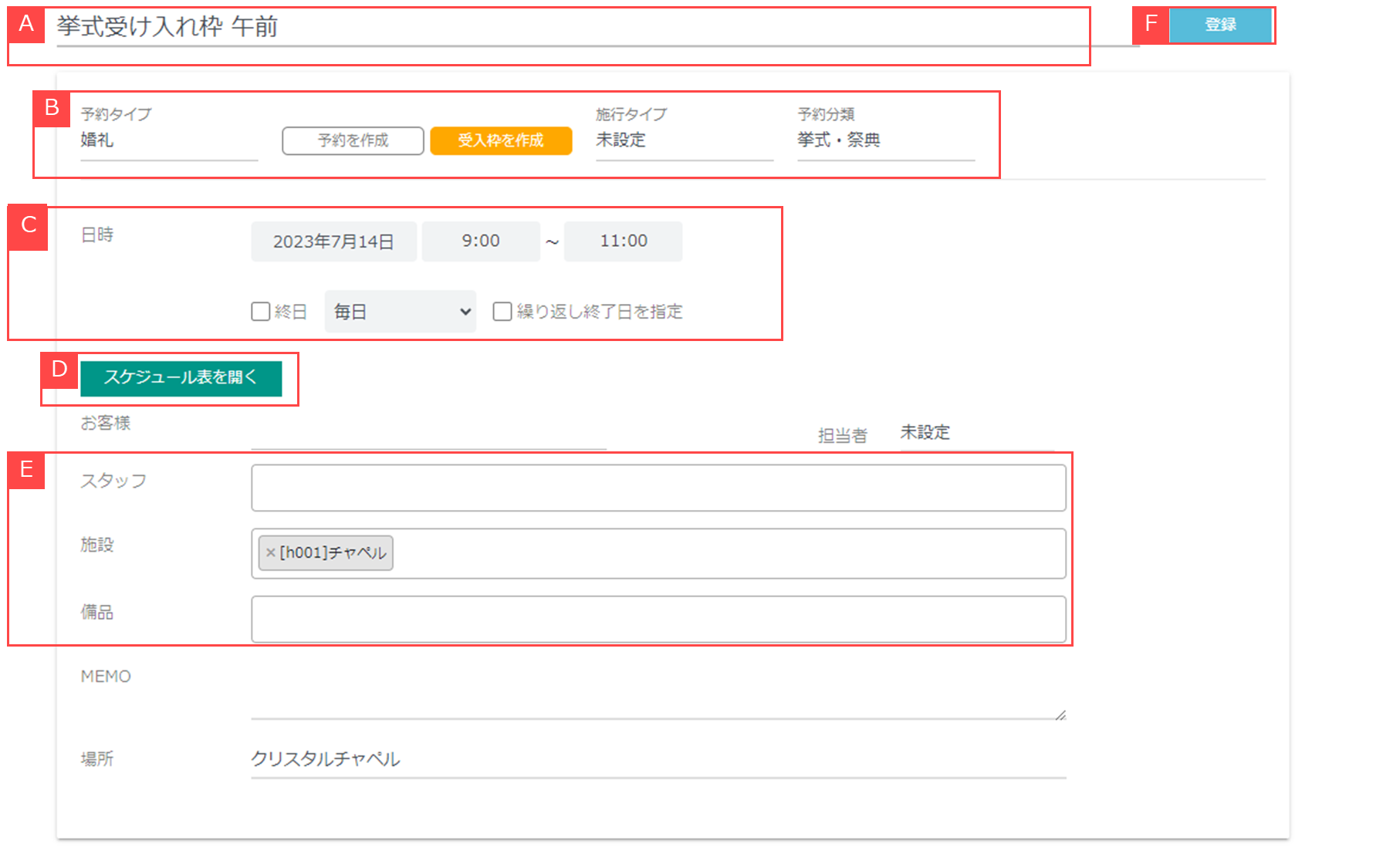Change the start time 9:00
This screenshot has height=868, width=1383.
[480, 241]
